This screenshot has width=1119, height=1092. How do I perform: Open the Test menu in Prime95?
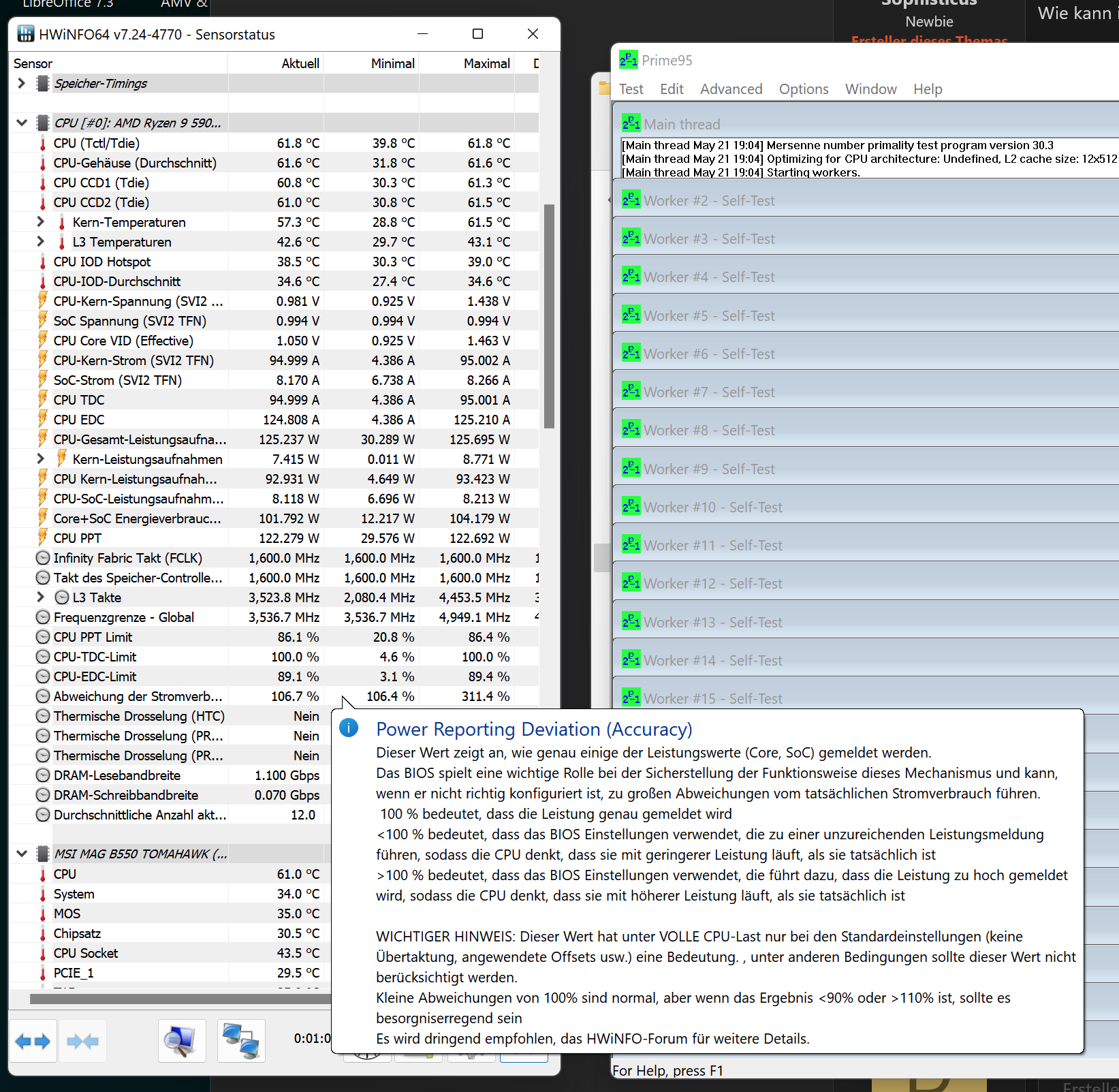point(631,89)
